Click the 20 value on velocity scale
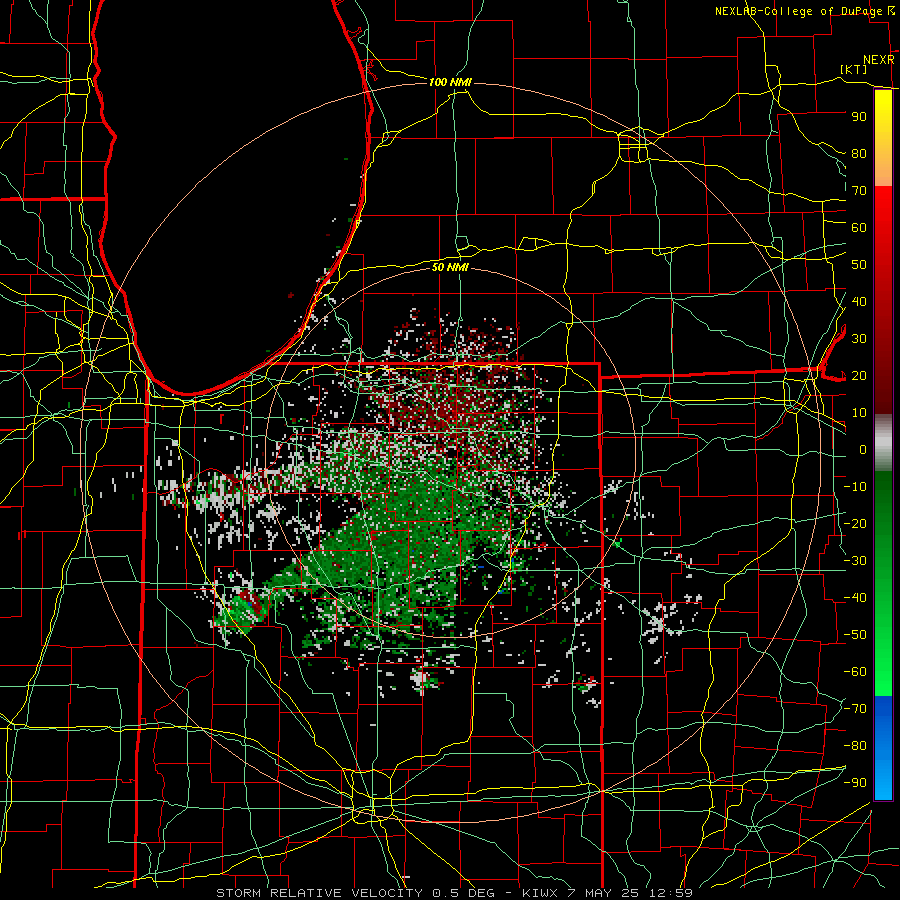The height and width of the screenshot is (900, 900). (859, 375)
